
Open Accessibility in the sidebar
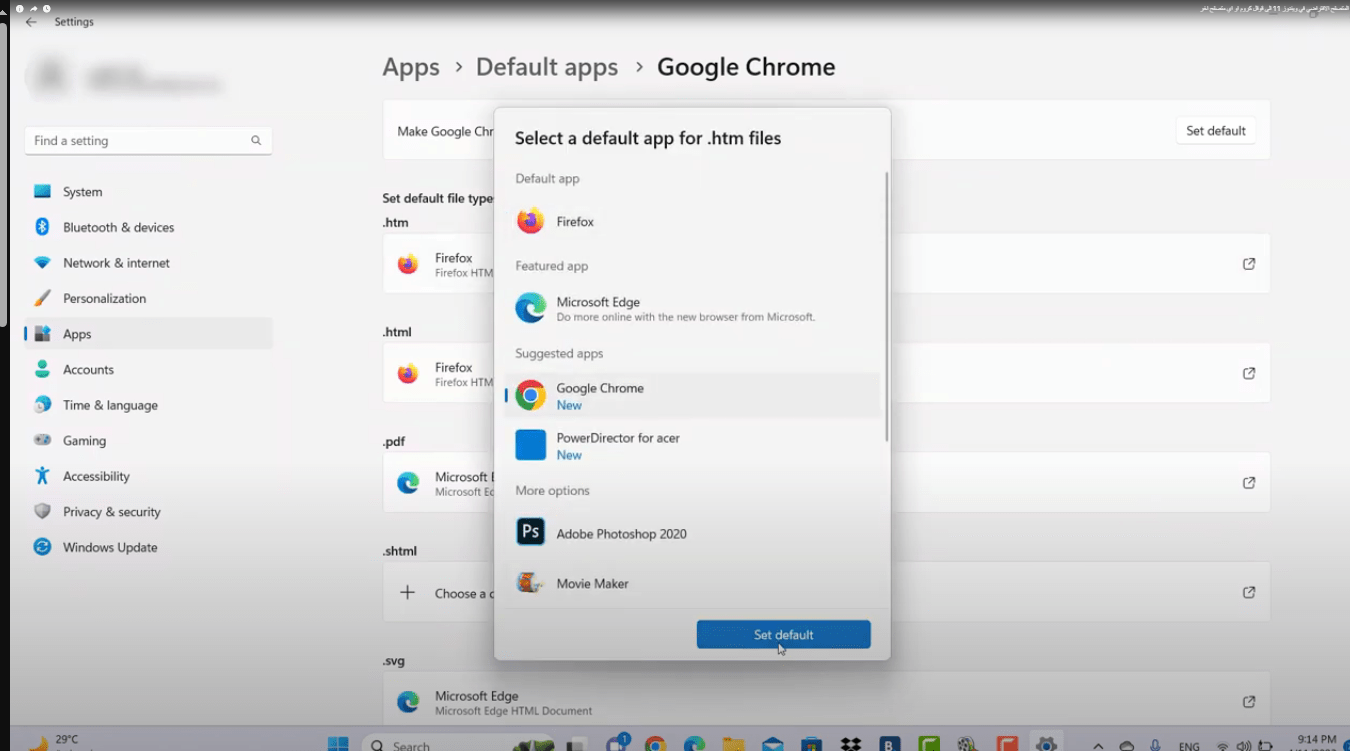148,476
